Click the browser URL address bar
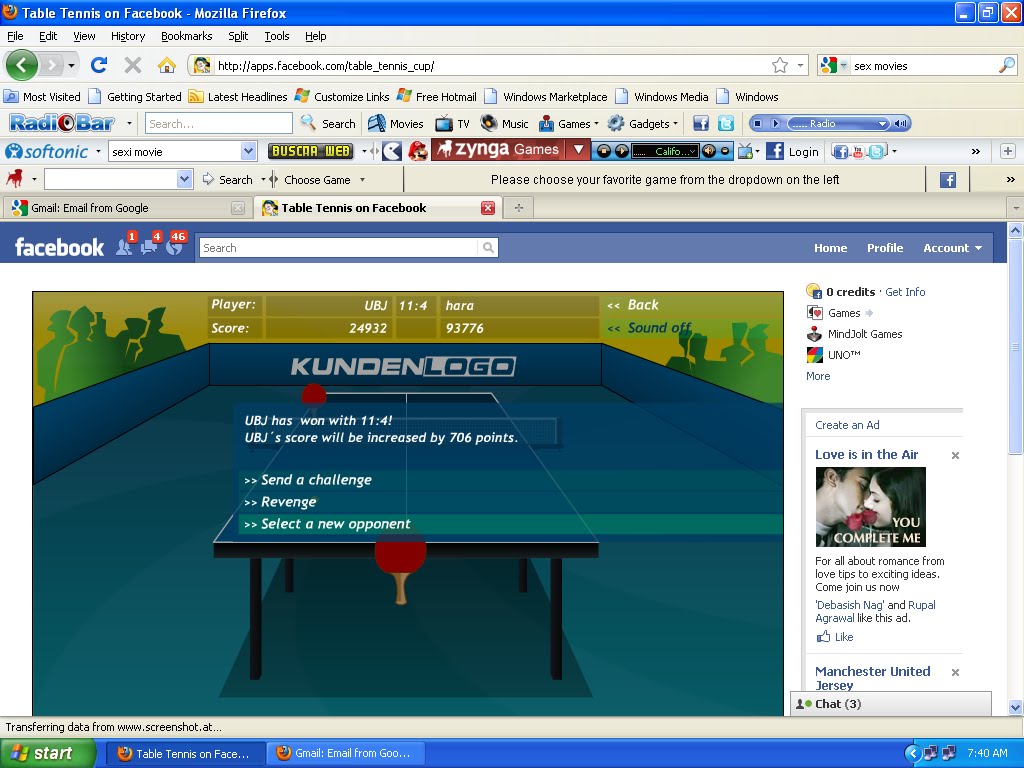The height and width of the screenshot is (768, 1024). click(492, 65)
